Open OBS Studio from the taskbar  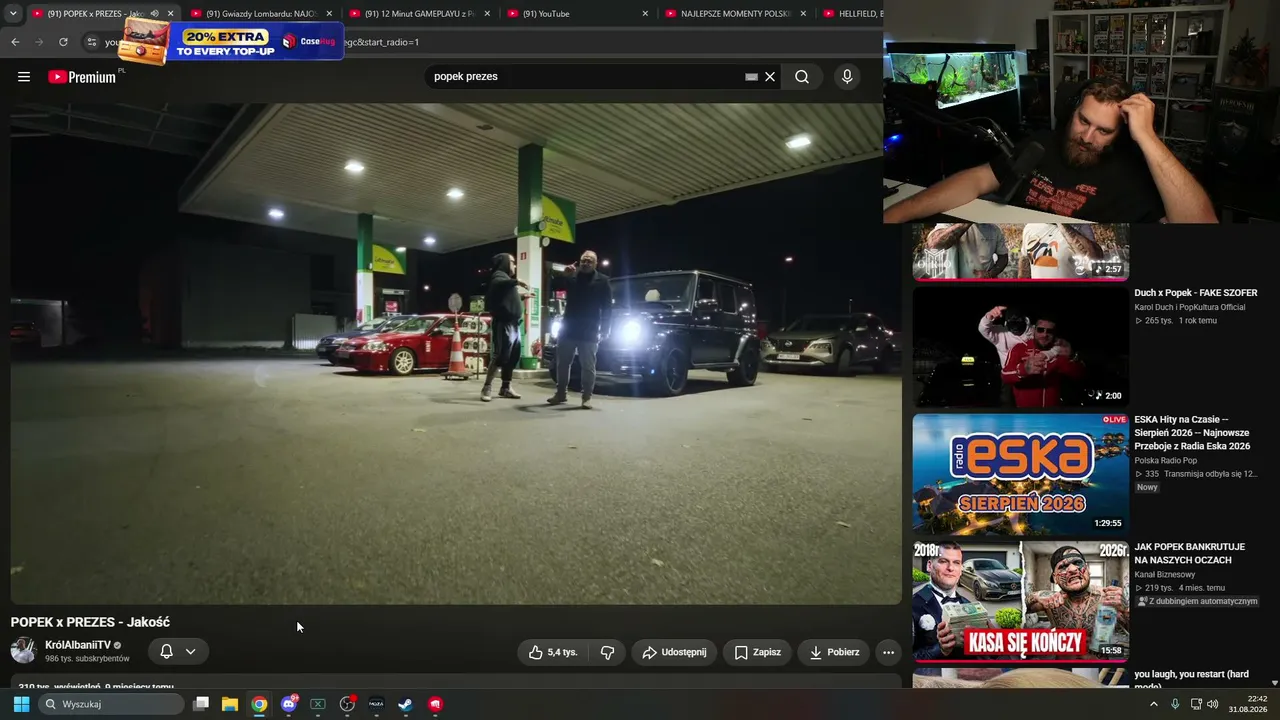(x=347, y=704)
